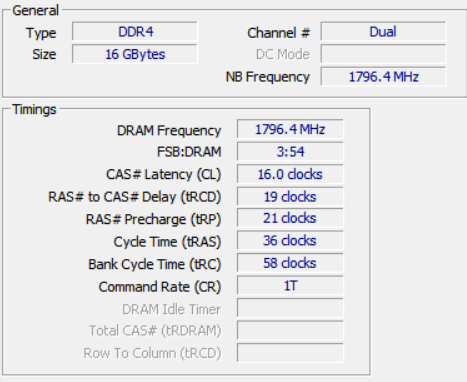The width and height of the screenshot is (467, 382).
Task: Click the Cycle Time (tRAS) label
Action: pyautogui.click(x=167, y=242)
